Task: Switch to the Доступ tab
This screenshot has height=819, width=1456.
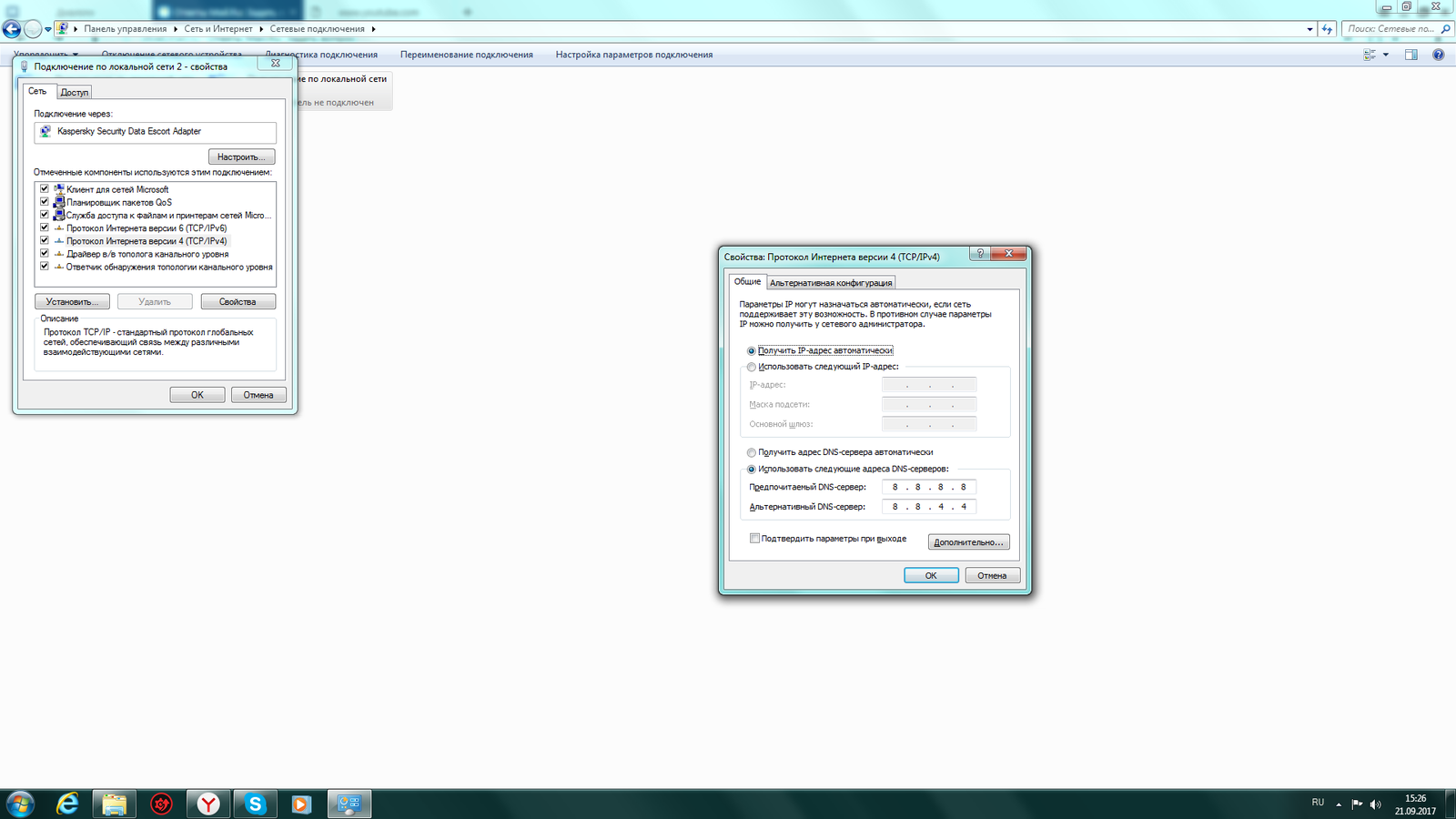Action: [75, 92]
